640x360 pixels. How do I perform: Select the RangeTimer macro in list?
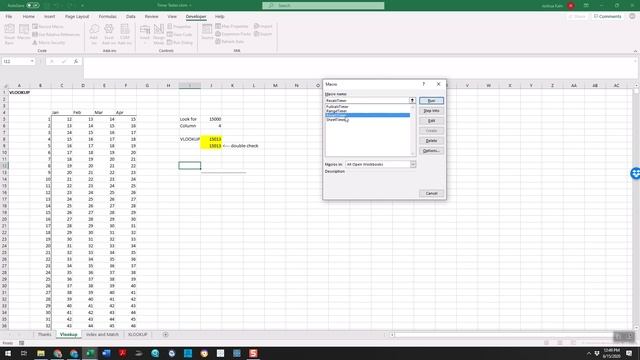[367, 111]
